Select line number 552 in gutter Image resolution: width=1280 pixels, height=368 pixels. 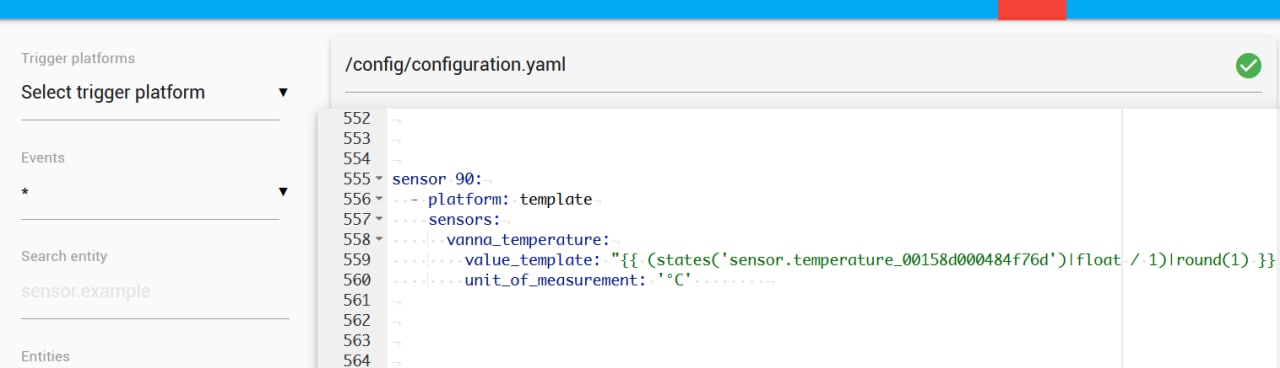tap(357, 118)
